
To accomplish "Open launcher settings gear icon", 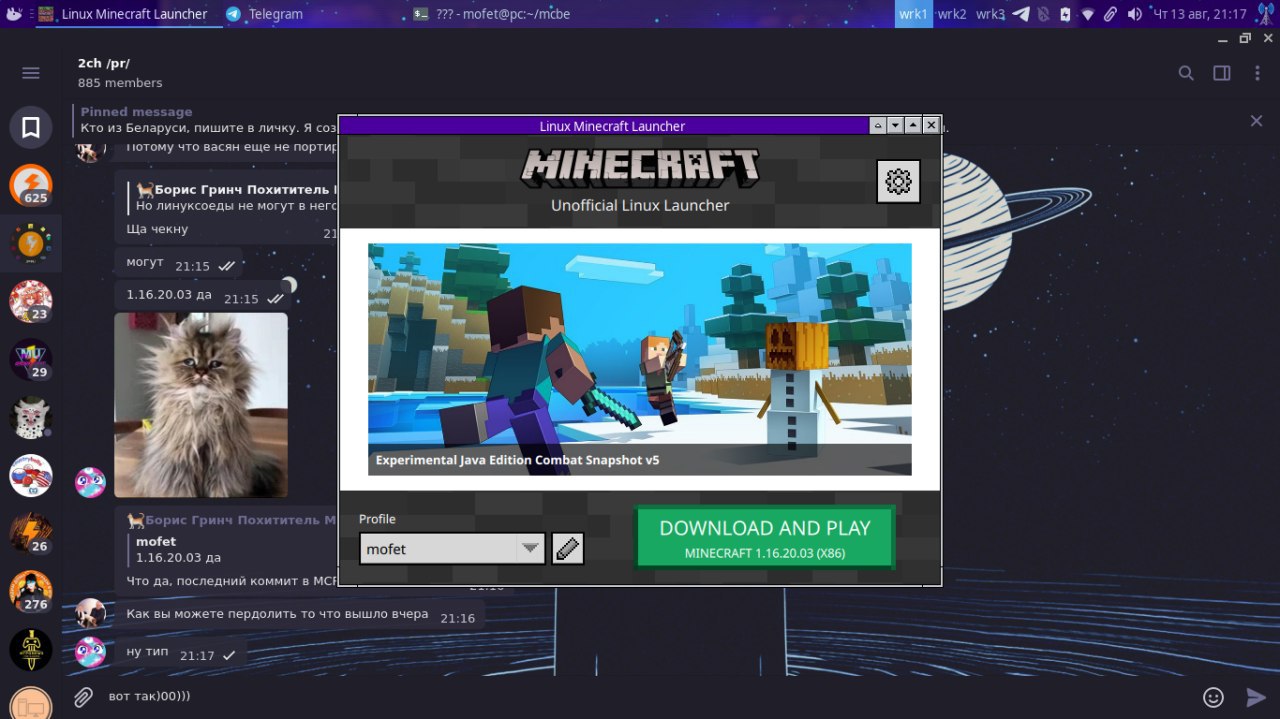I will [898, 181].
